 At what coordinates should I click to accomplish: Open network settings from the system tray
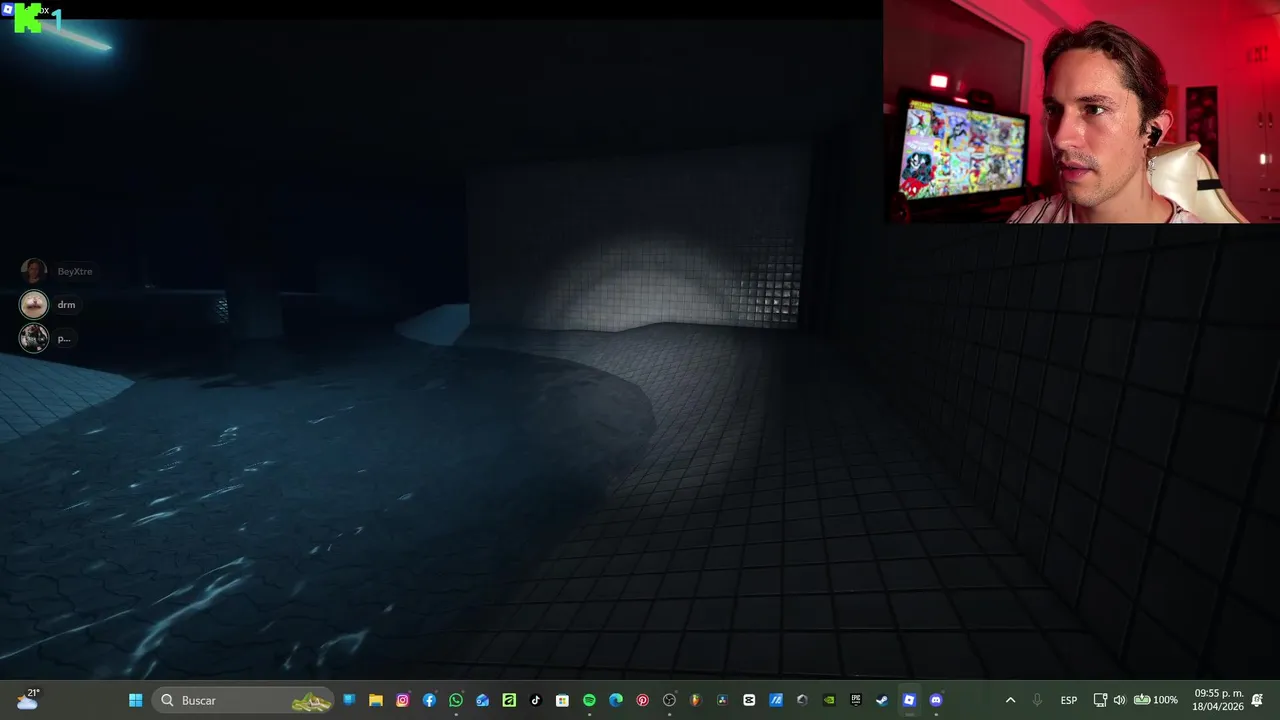1100,700
